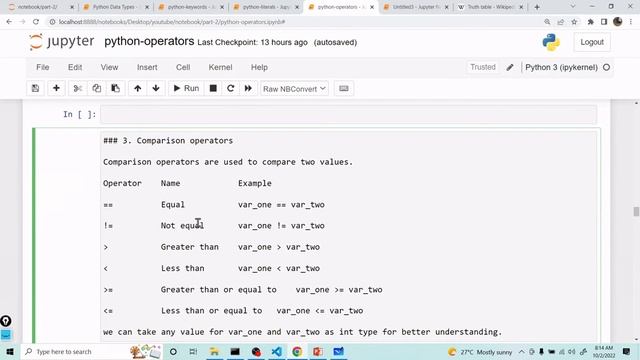The image size is (640, 360).
Task: Open the tab search chevron
Action: [573, 7]
